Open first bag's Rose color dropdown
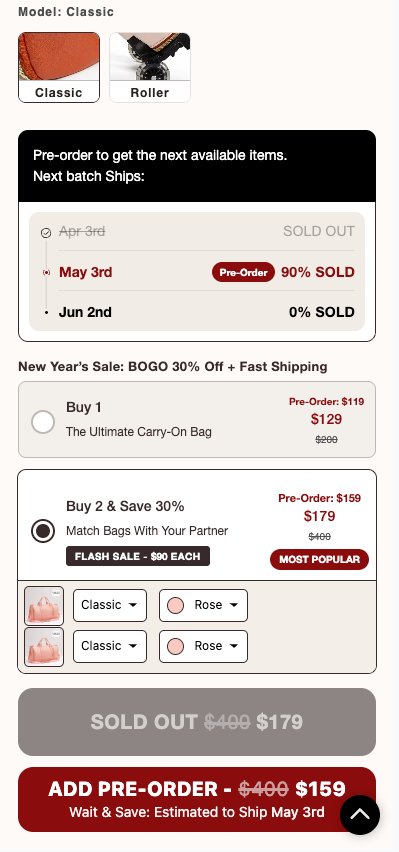This screenshot has height=852, width=399. point(203,605)
